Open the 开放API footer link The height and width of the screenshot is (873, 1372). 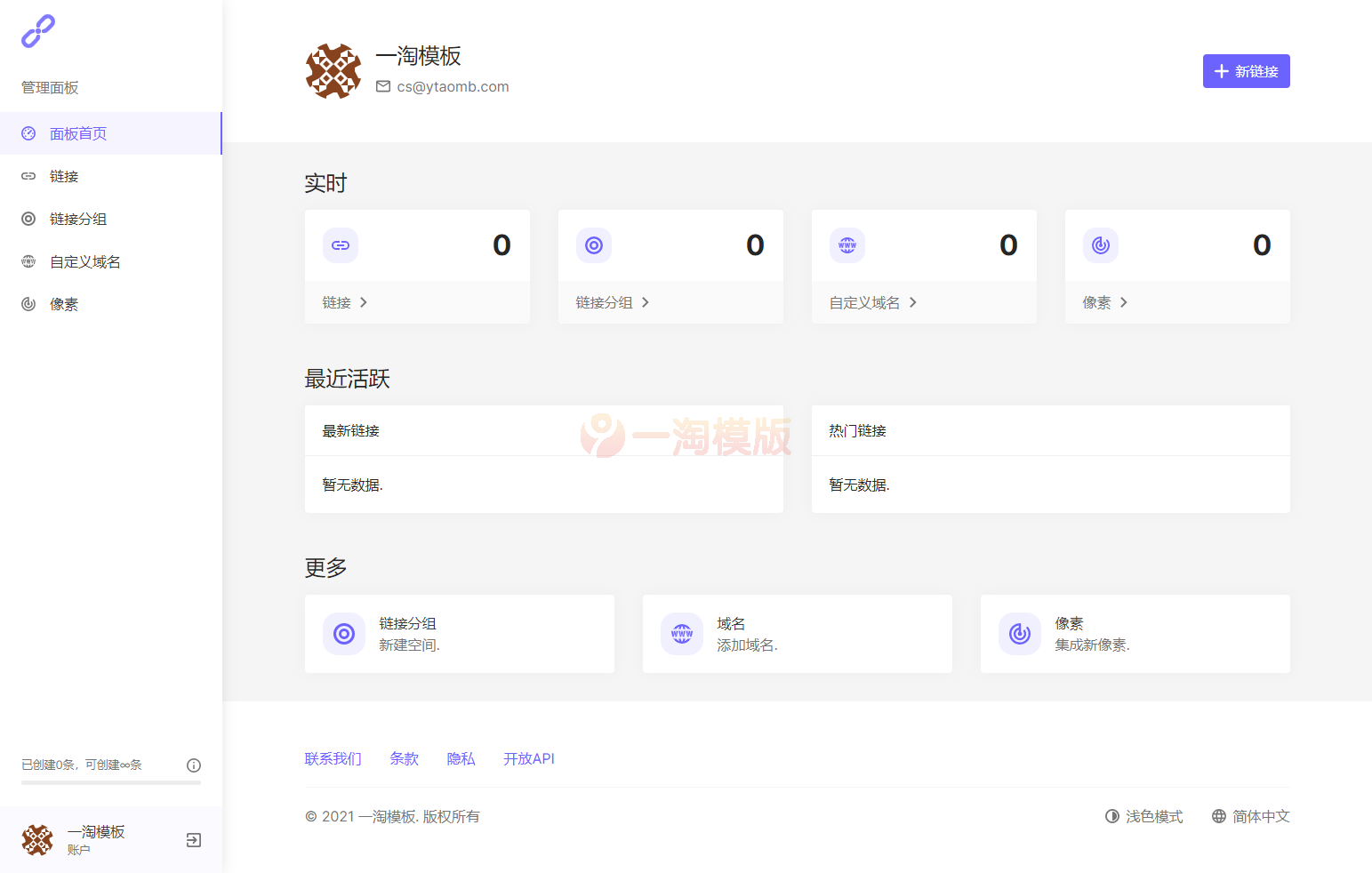(x=528, y=758)
